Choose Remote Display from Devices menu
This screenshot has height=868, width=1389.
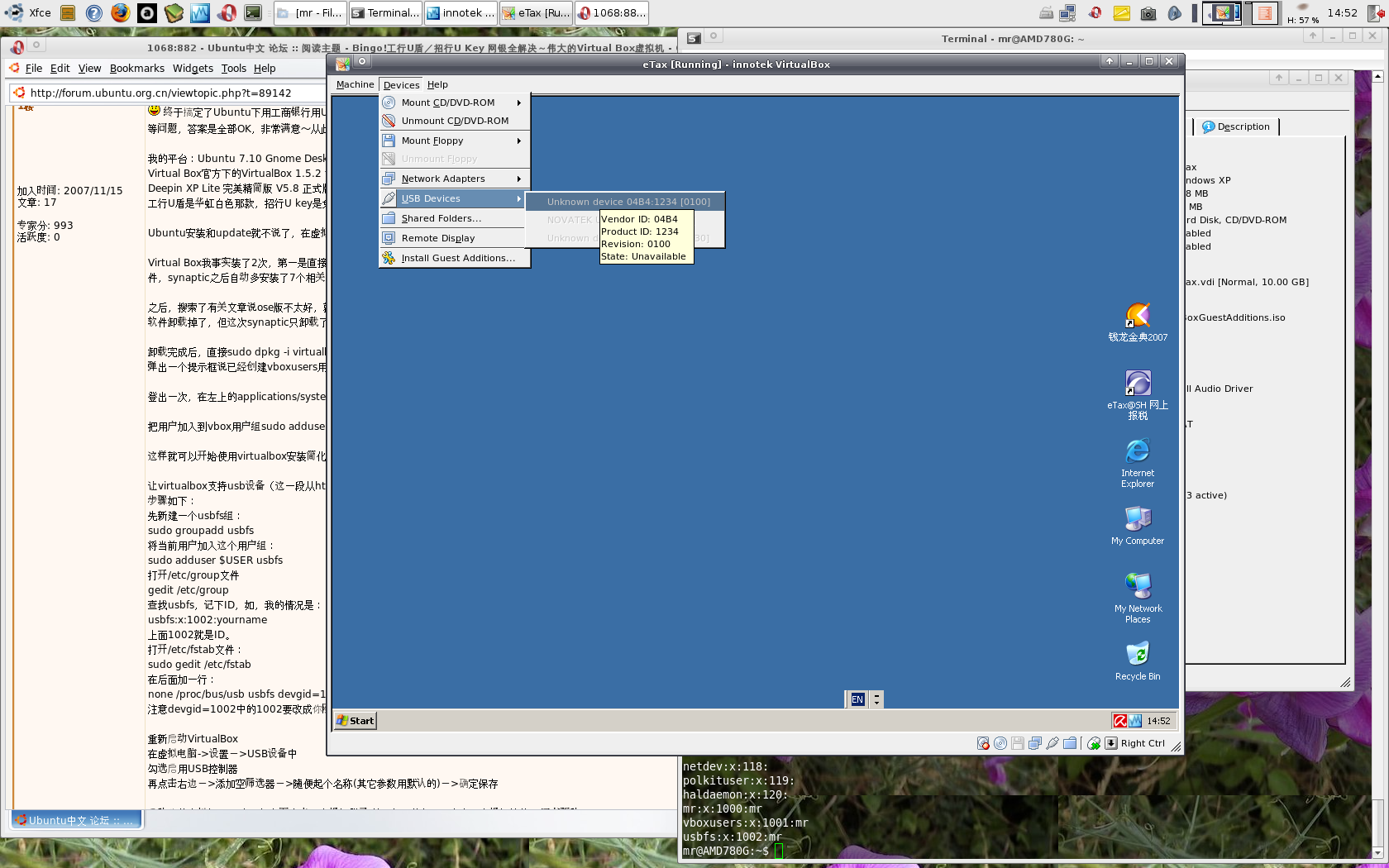click(454, 238)
